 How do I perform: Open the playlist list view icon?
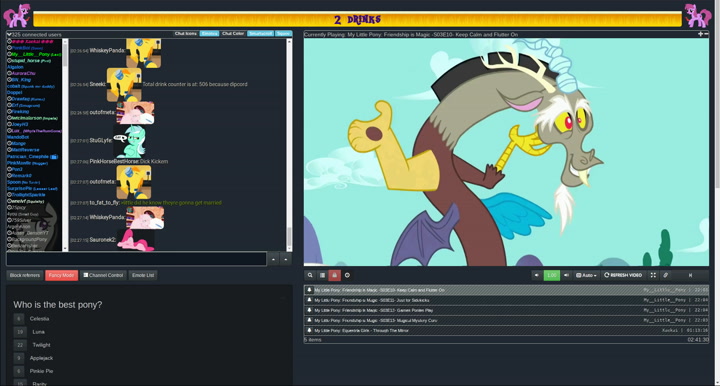pyautogui.click(x=322, y=275)
